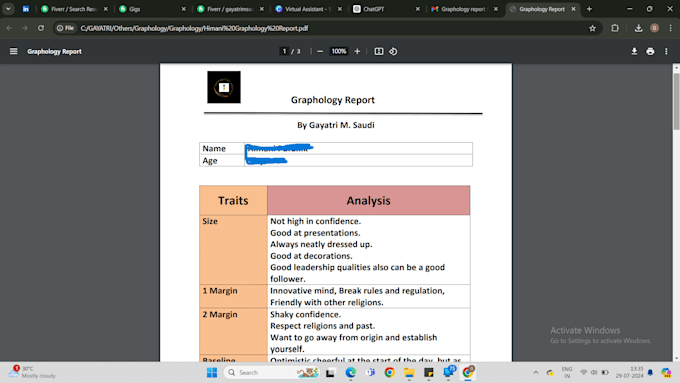Viewport: 680px width, 383px height.
Task: View site info via the File chip
Action: click(x=65, y=28)
